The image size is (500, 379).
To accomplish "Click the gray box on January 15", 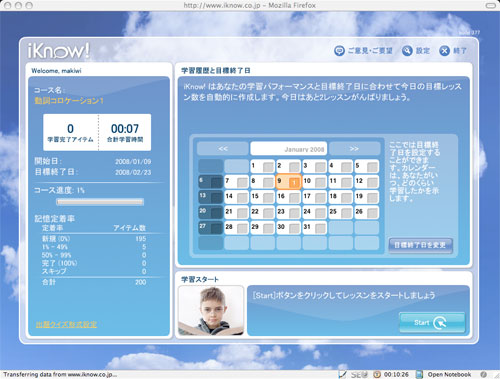I will pyautogui.click(x=268, y=198).
